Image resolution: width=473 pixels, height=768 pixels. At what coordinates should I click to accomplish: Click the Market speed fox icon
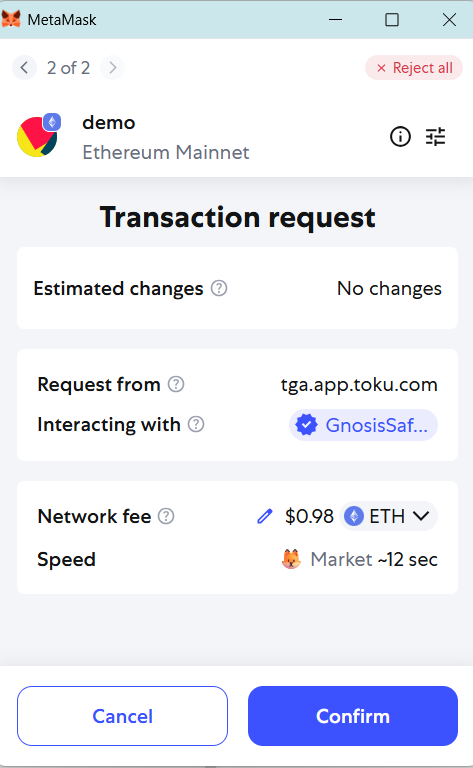coord(291,559)
